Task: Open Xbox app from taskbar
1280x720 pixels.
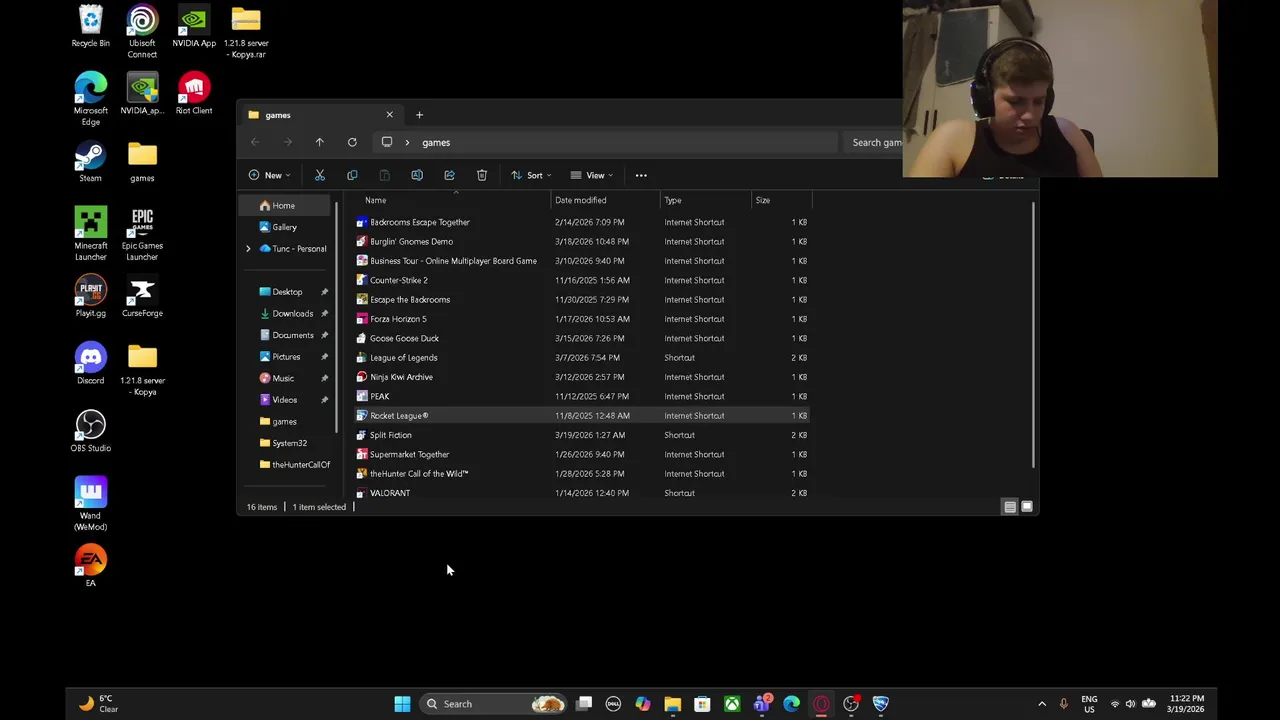Action: coord(732,704)
